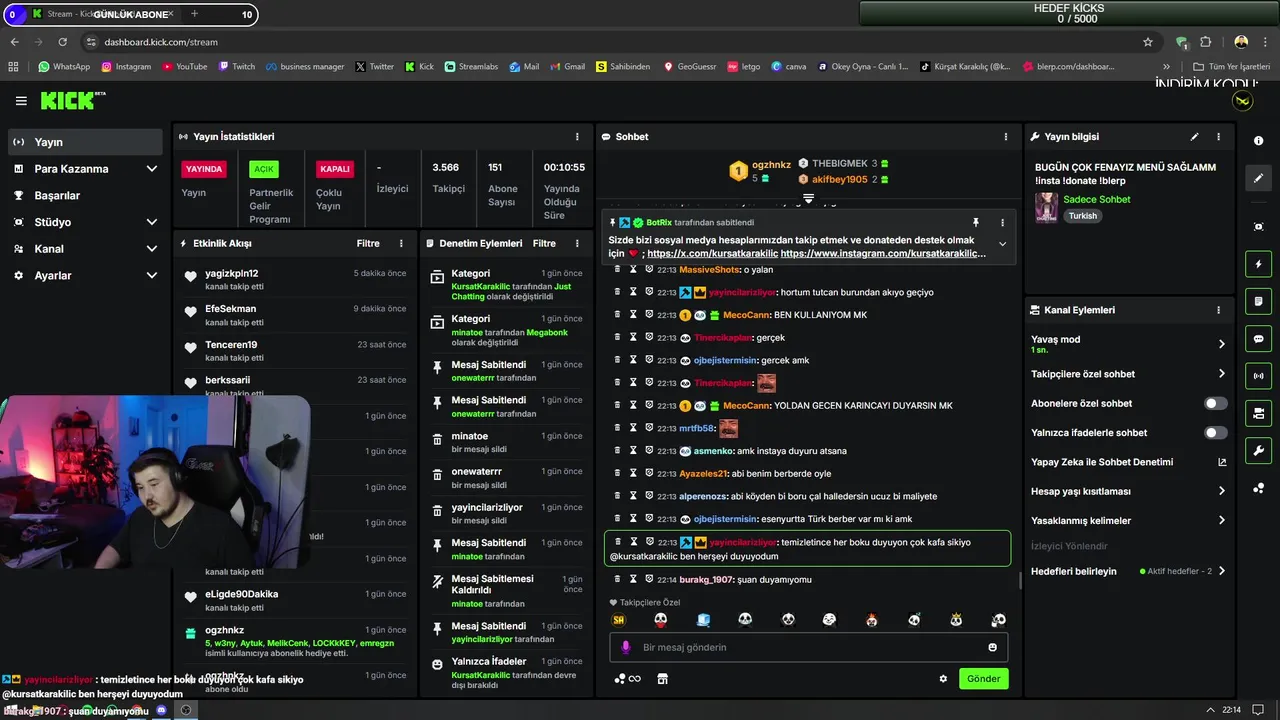
Task: Bookmark page with star icon in address bar
Action: [x=1148, y=42]
